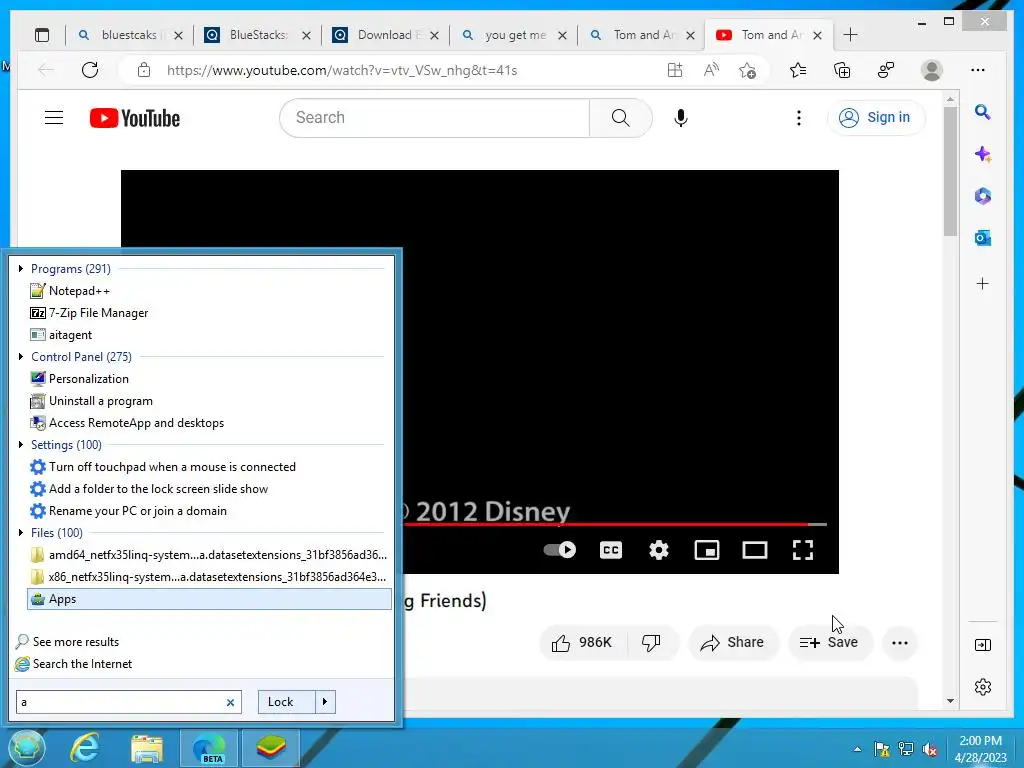Open Microsoft 365 sidebar icon
Screen dimensions: 1024x768
tap(982, 196)
